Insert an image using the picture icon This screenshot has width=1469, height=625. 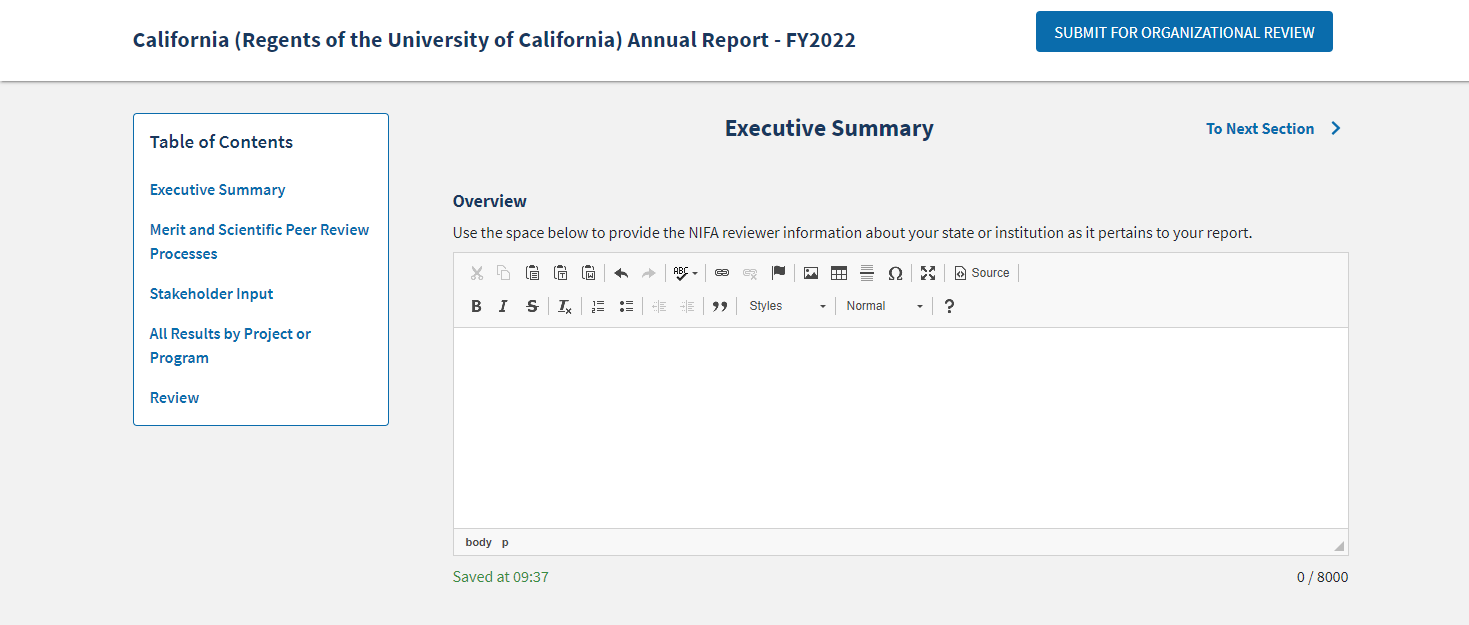click(811, 273)
